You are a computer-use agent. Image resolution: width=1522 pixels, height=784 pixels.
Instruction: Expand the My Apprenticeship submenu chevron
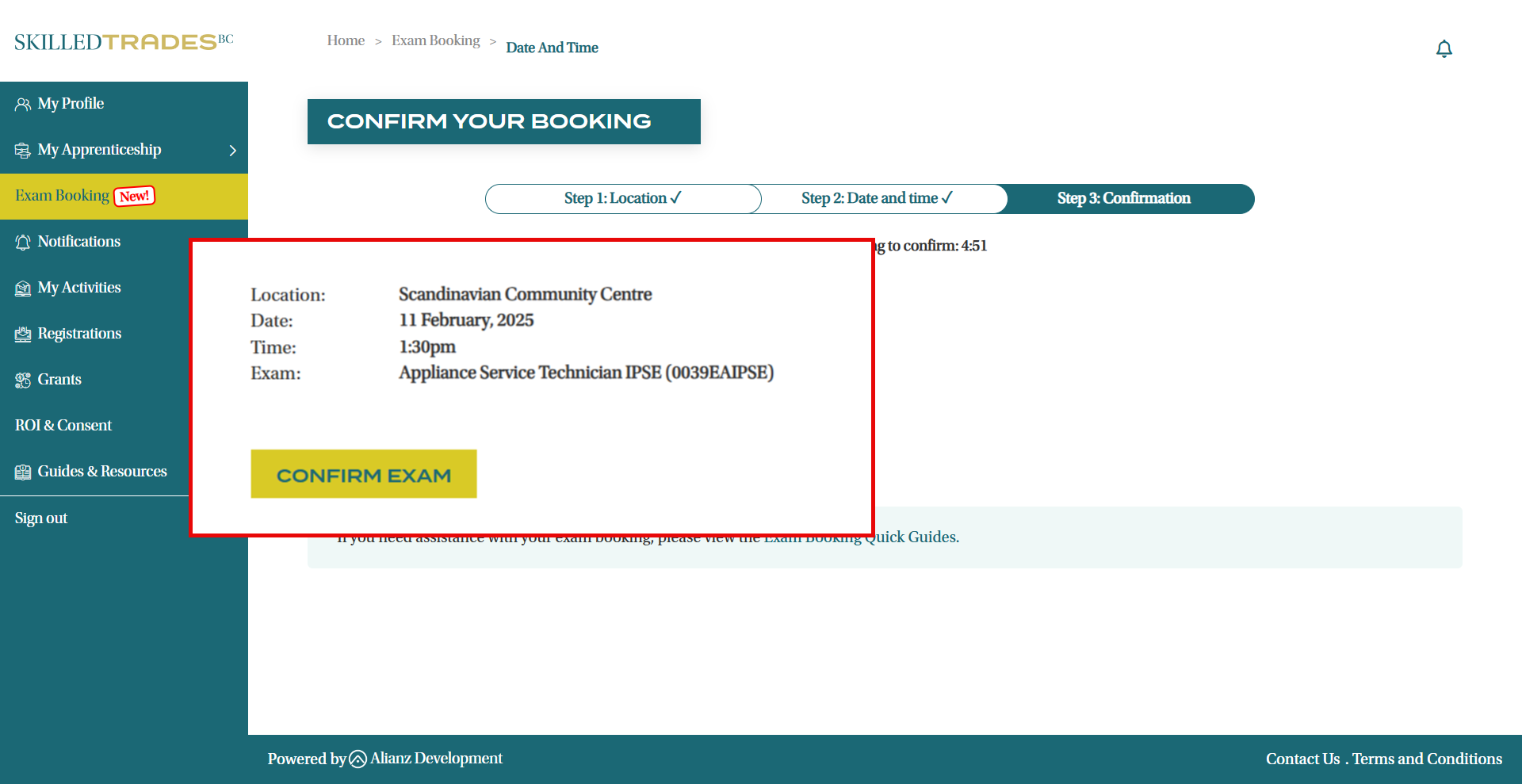232,151
